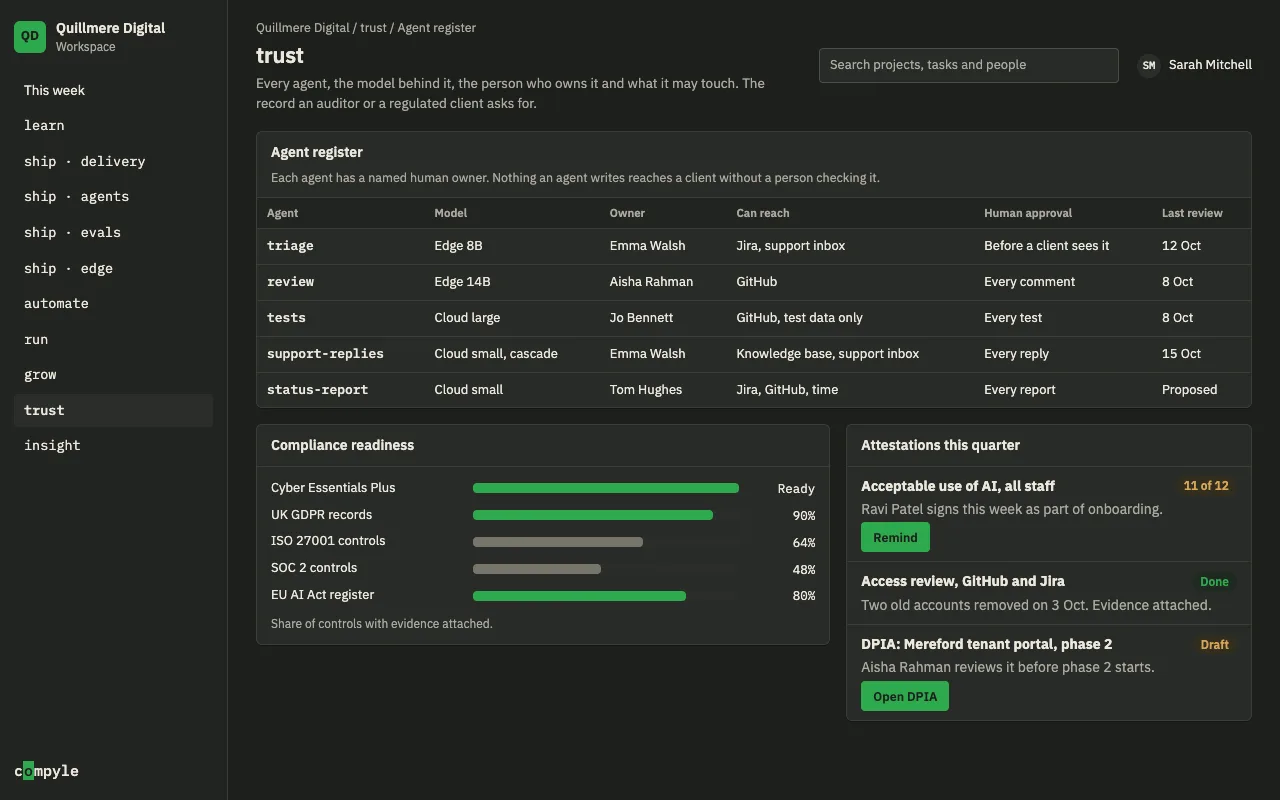Viewport: 1280px width, 800px height.
Task: Select the triage agent row name
Action: point(290,246)
